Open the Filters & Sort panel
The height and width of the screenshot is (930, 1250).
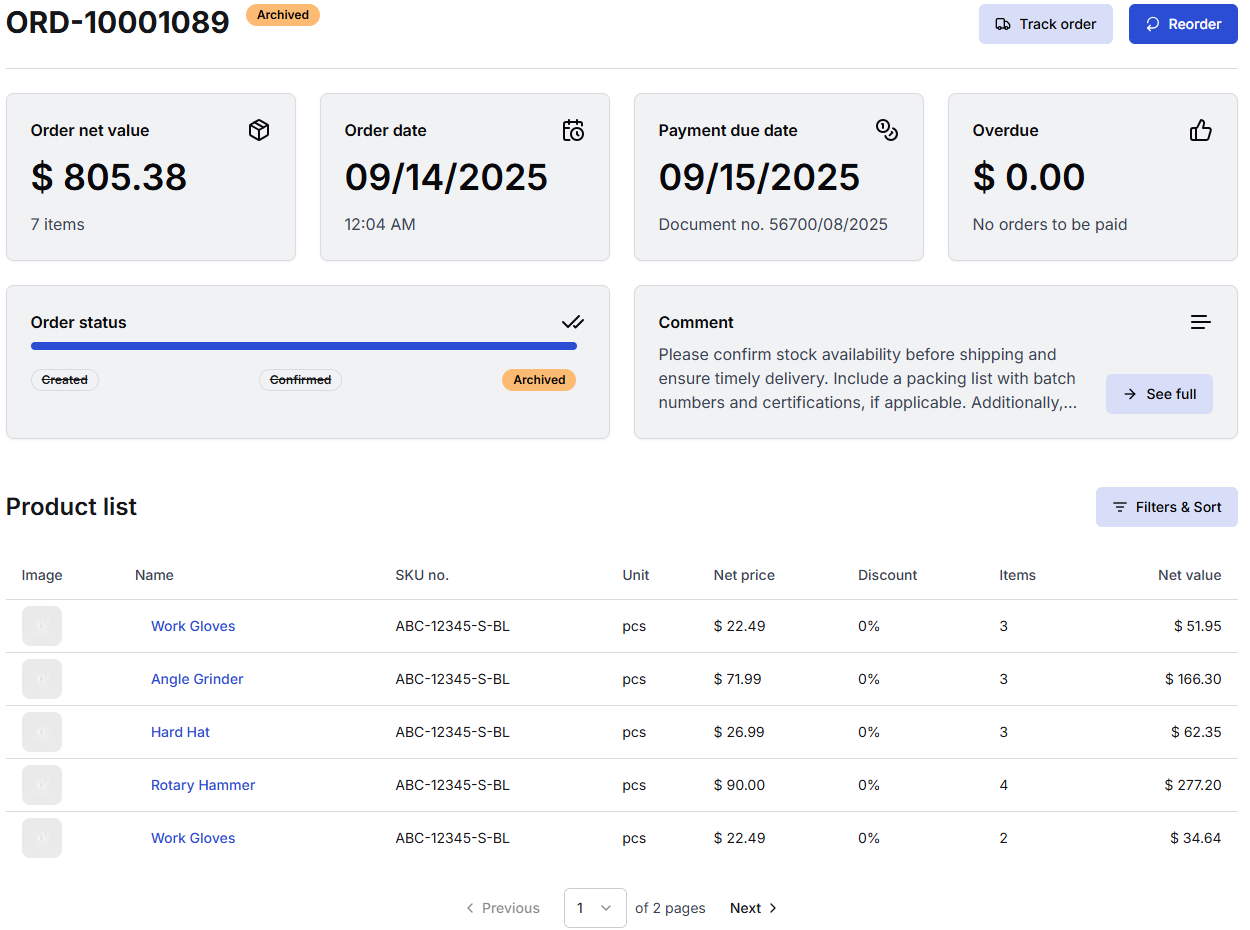1166,507
